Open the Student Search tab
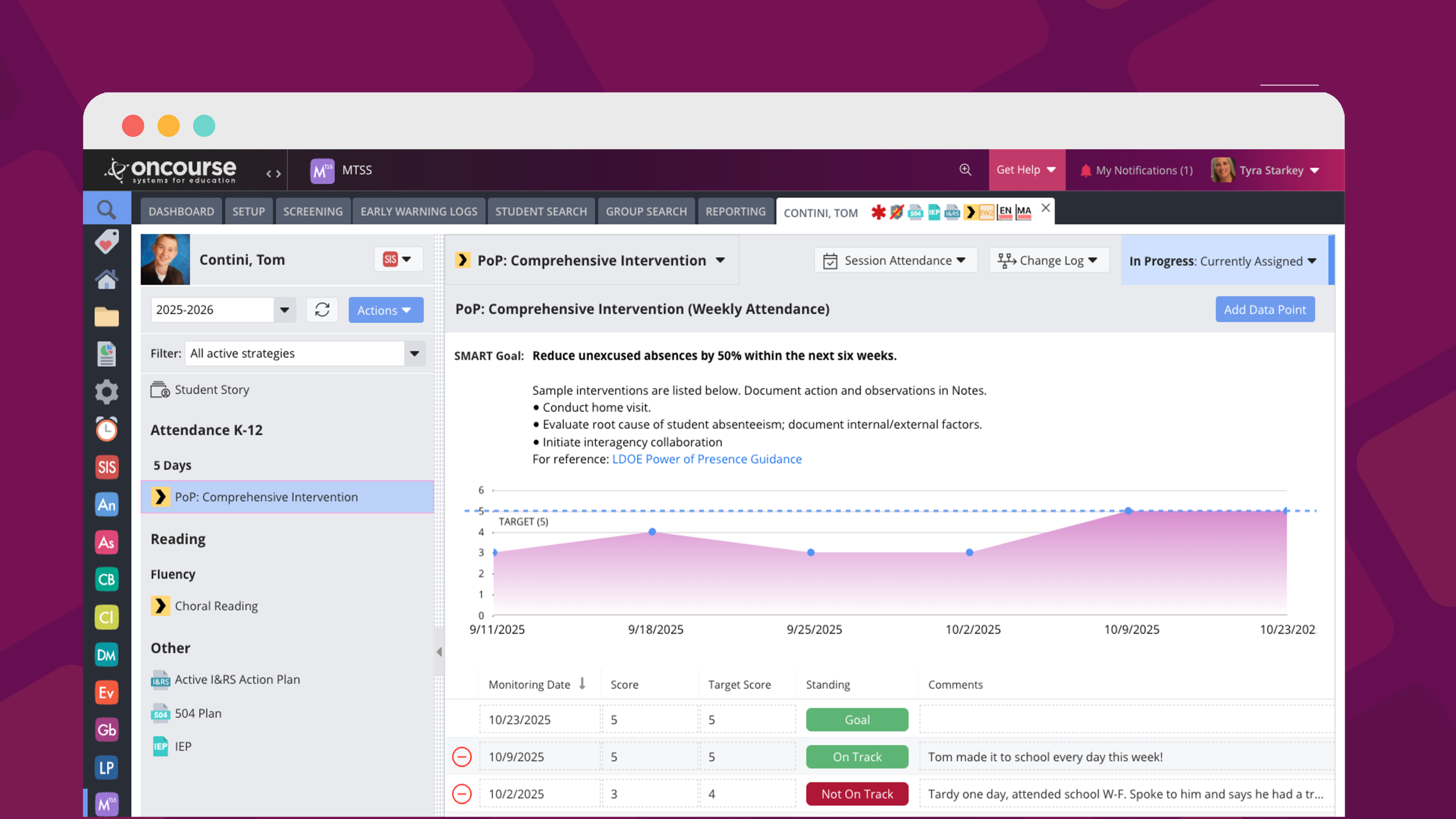1456x819 pixels. pyautogui.click(x=541, y=211)
